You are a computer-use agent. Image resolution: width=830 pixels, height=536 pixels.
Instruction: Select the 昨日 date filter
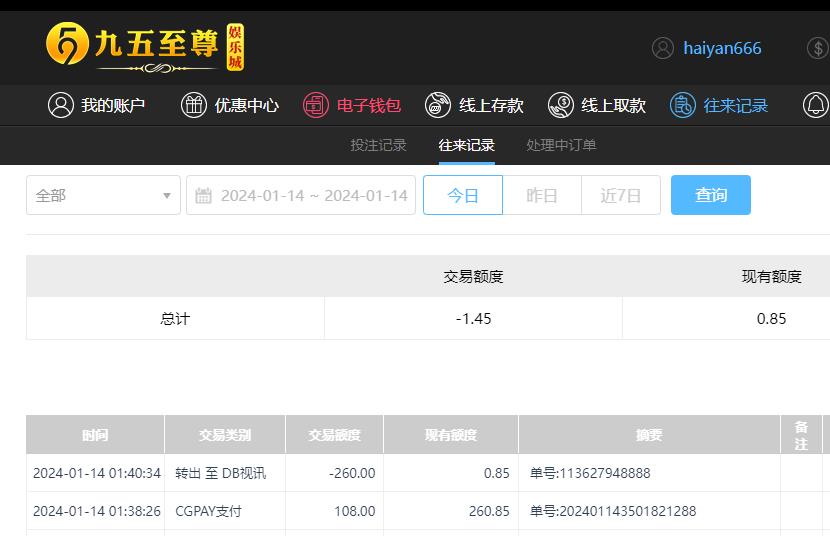[x=542, y=195]
